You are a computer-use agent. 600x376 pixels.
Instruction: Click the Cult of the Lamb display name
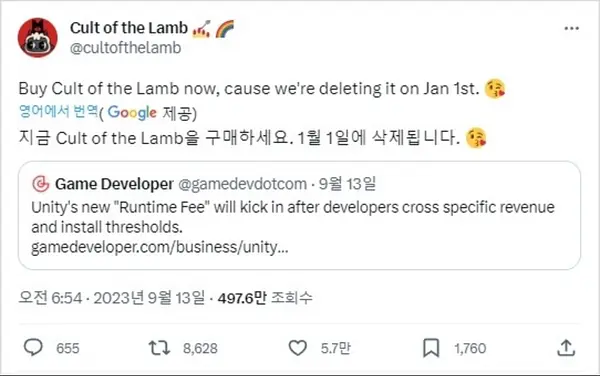[x=129, y=28]
